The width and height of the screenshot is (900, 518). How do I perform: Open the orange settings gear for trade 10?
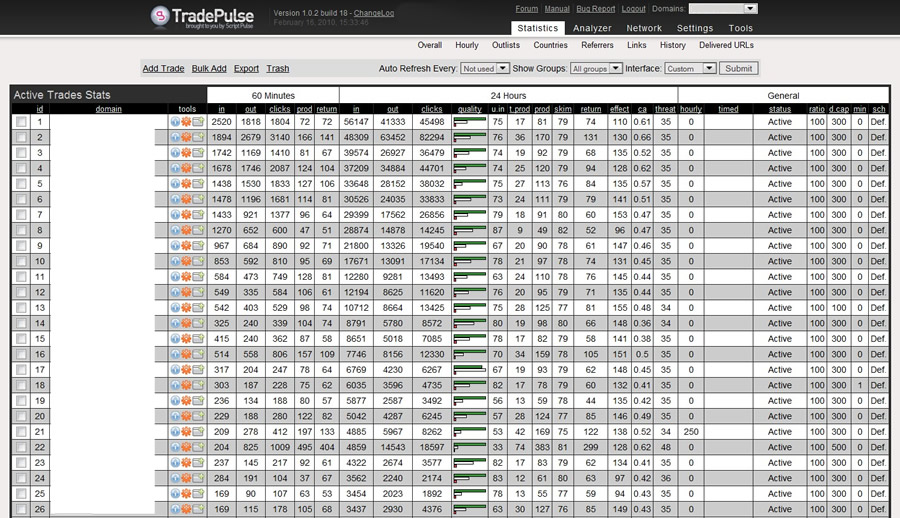coord(187,261)
